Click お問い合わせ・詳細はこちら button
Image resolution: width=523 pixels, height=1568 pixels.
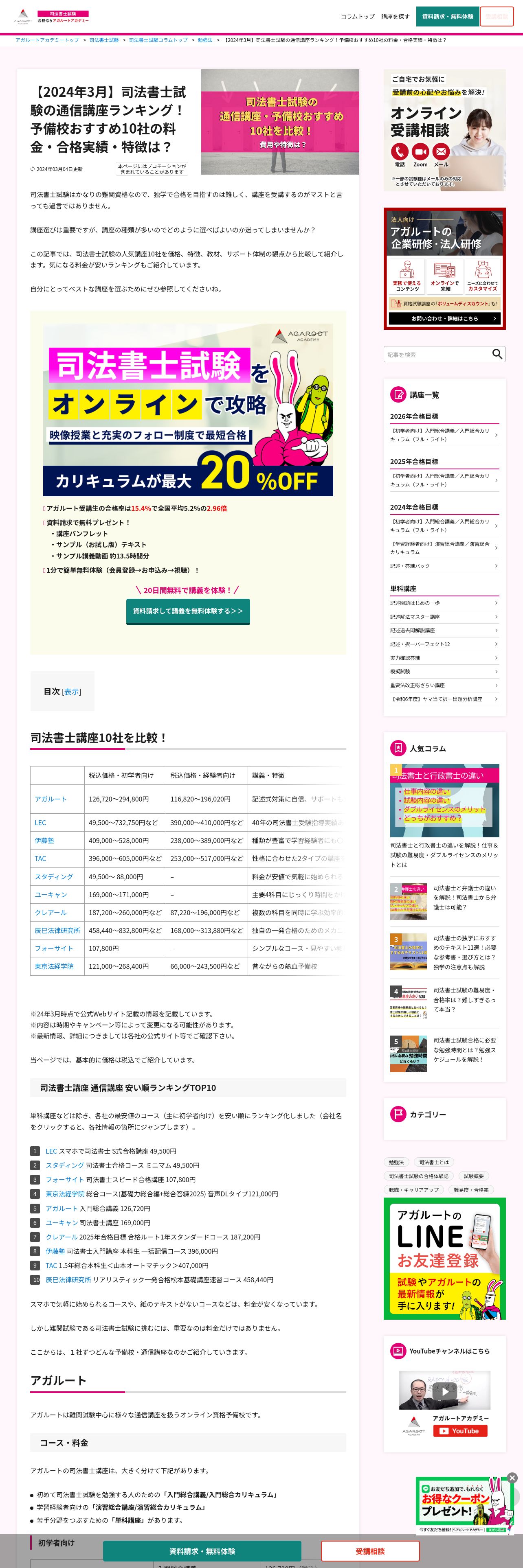(x=444, y=318)
